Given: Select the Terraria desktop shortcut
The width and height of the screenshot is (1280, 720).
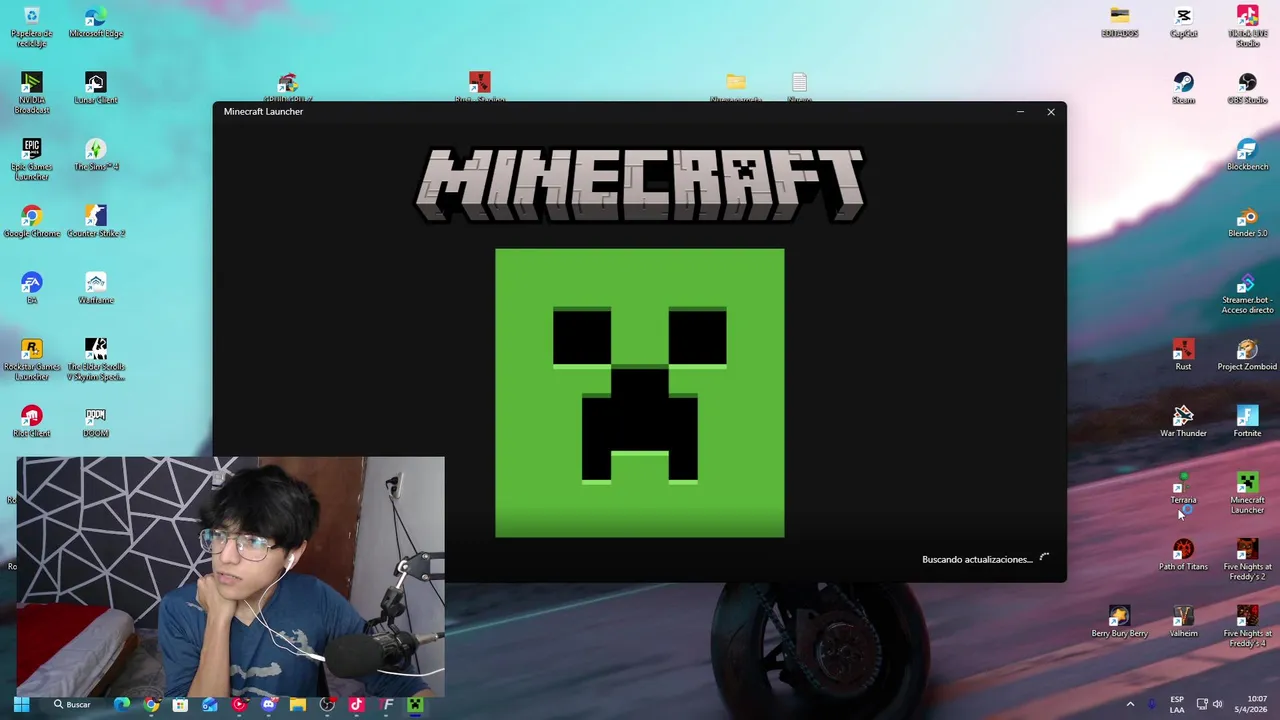Looking at the screenshot, I should pos(1183,489).
